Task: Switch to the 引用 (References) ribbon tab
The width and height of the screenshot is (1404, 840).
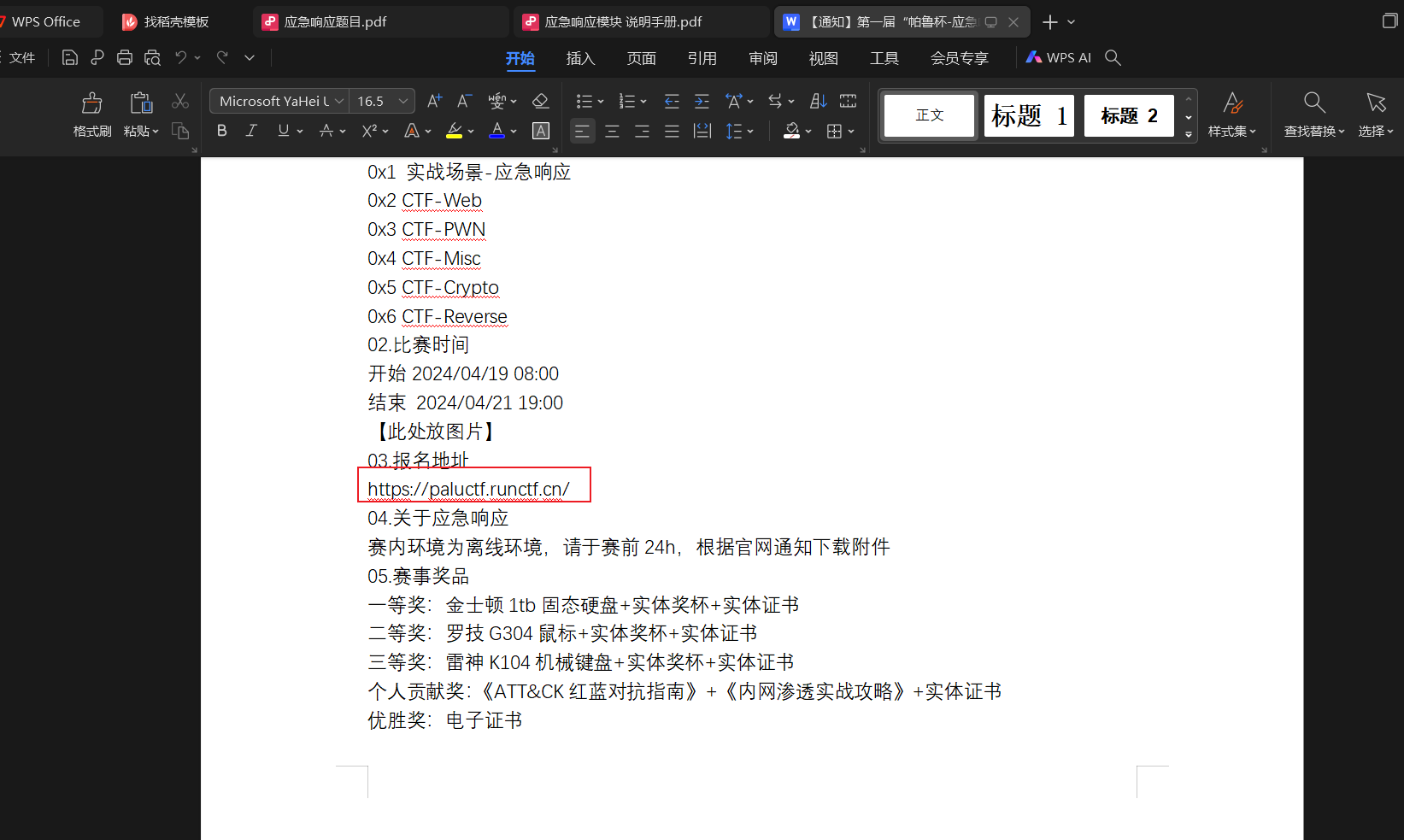Action: [x=702, y=57]
